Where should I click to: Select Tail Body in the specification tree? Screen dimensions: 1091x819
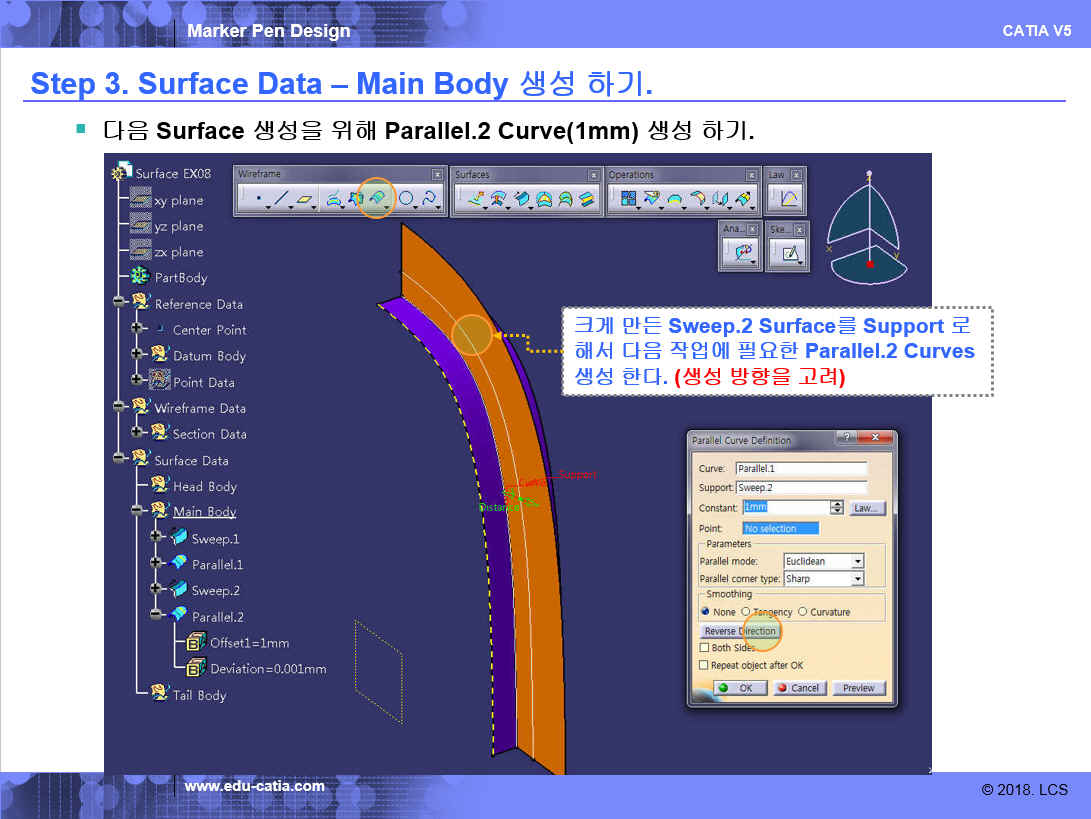coord(199,695)
